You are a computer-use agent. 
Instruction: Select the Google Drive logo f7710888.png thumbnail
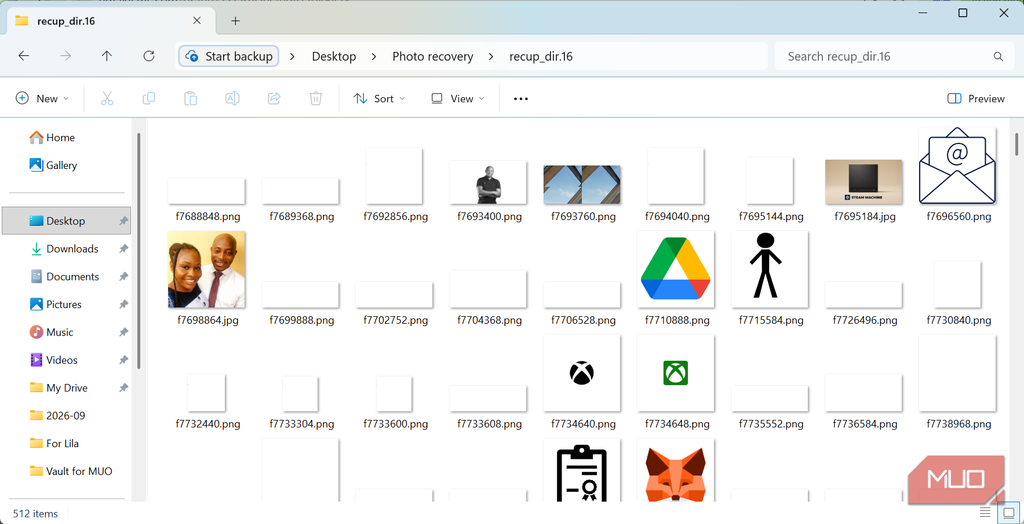676,269
